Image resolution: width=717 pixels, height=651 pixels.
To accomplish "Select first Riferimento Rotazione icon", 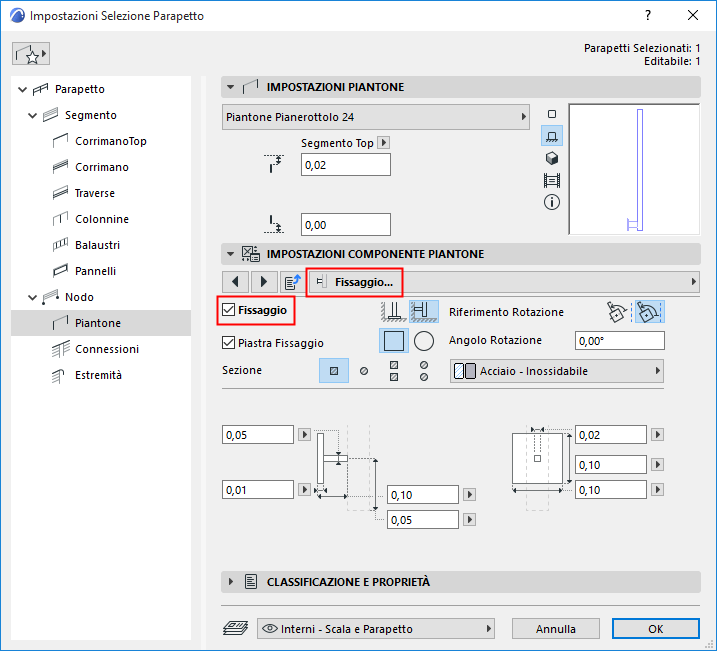I will click(616, 312).
